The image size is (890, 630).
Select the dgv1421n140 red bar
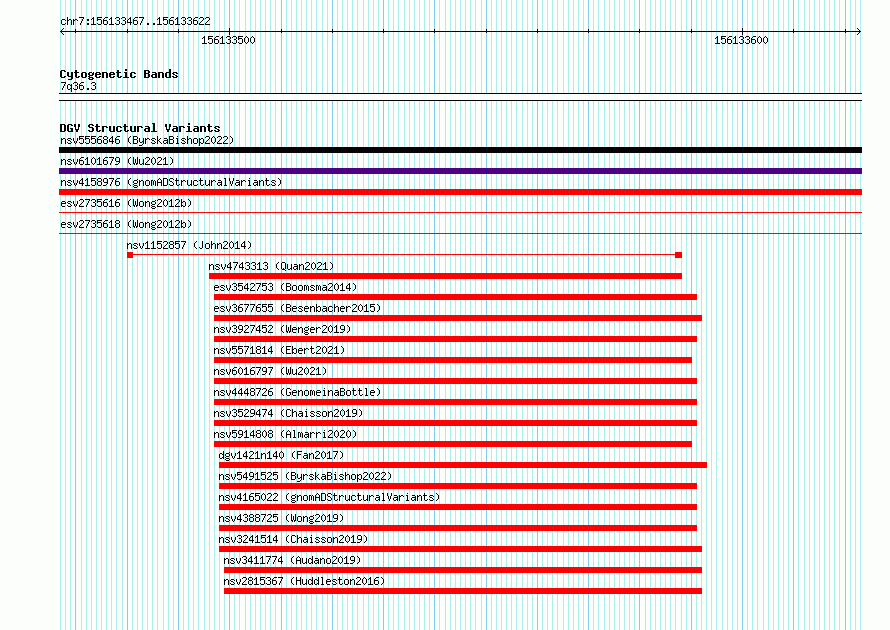click(x=463, y=465)
